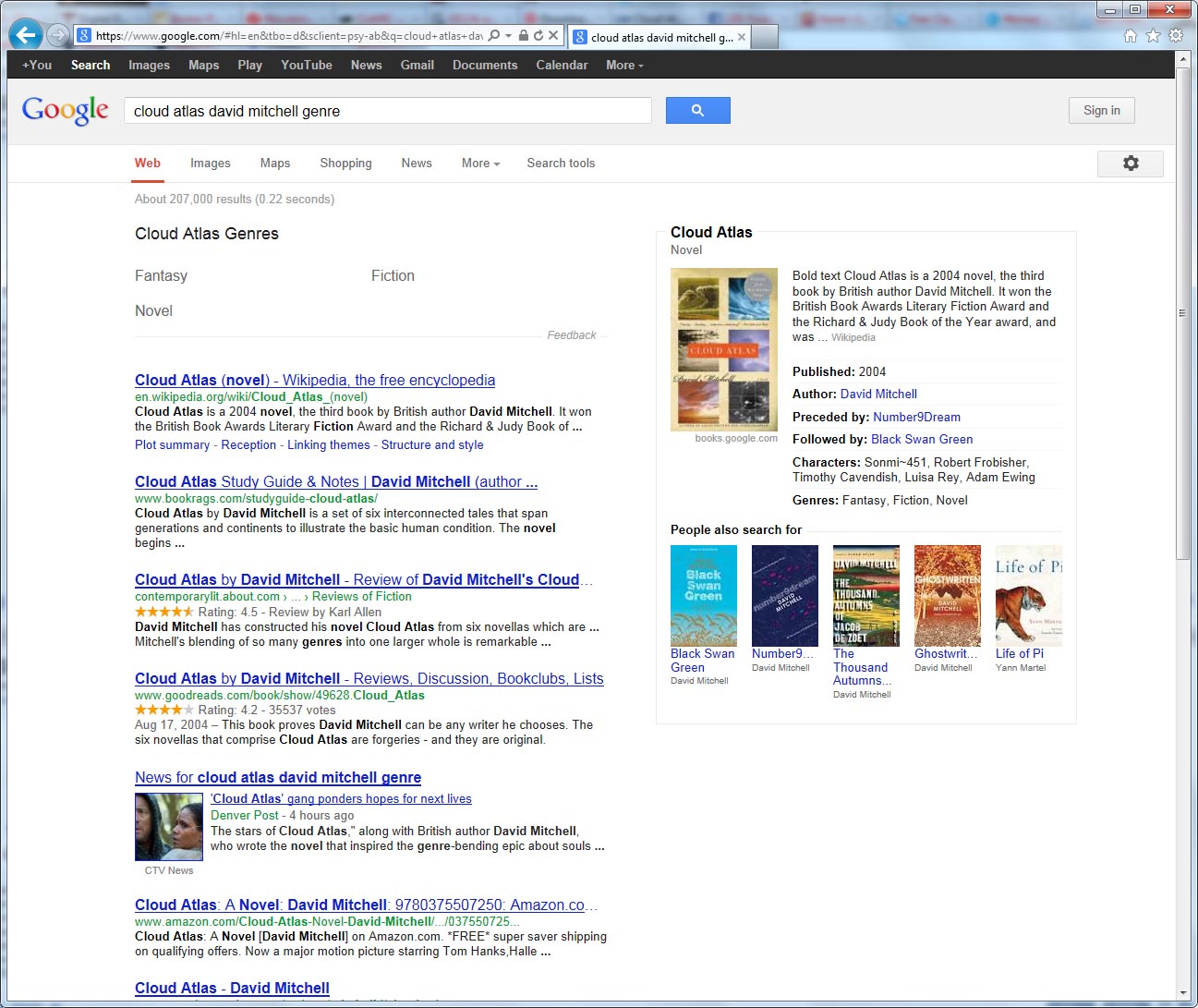Viewport: 1198px width, 1008px height.
Task: Open 'Cloud Atlas gang ponders hopes' news article
Action: tap(341, 799)
